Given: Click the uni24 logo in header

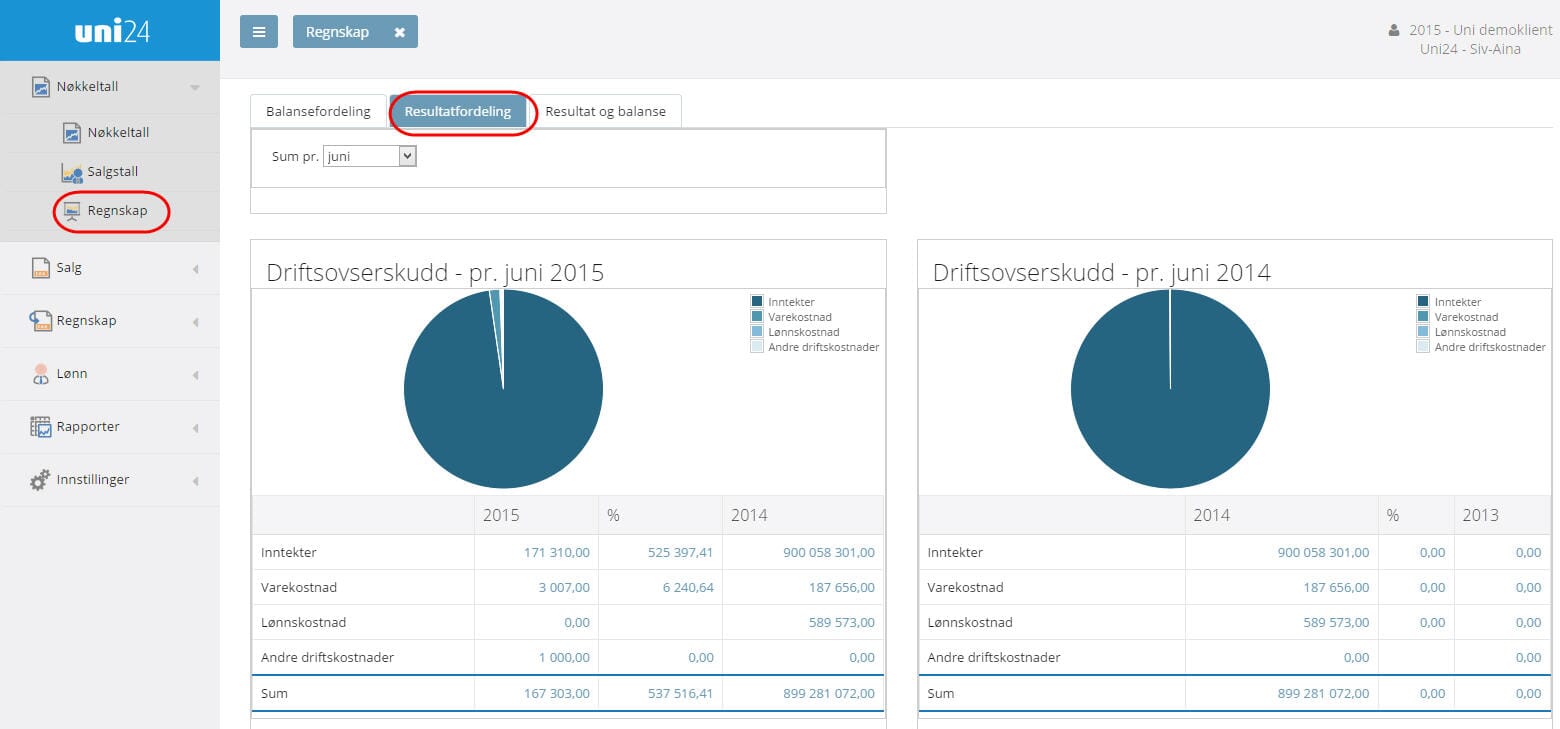Looking at the screenshot, I should (x=111, y=31).
